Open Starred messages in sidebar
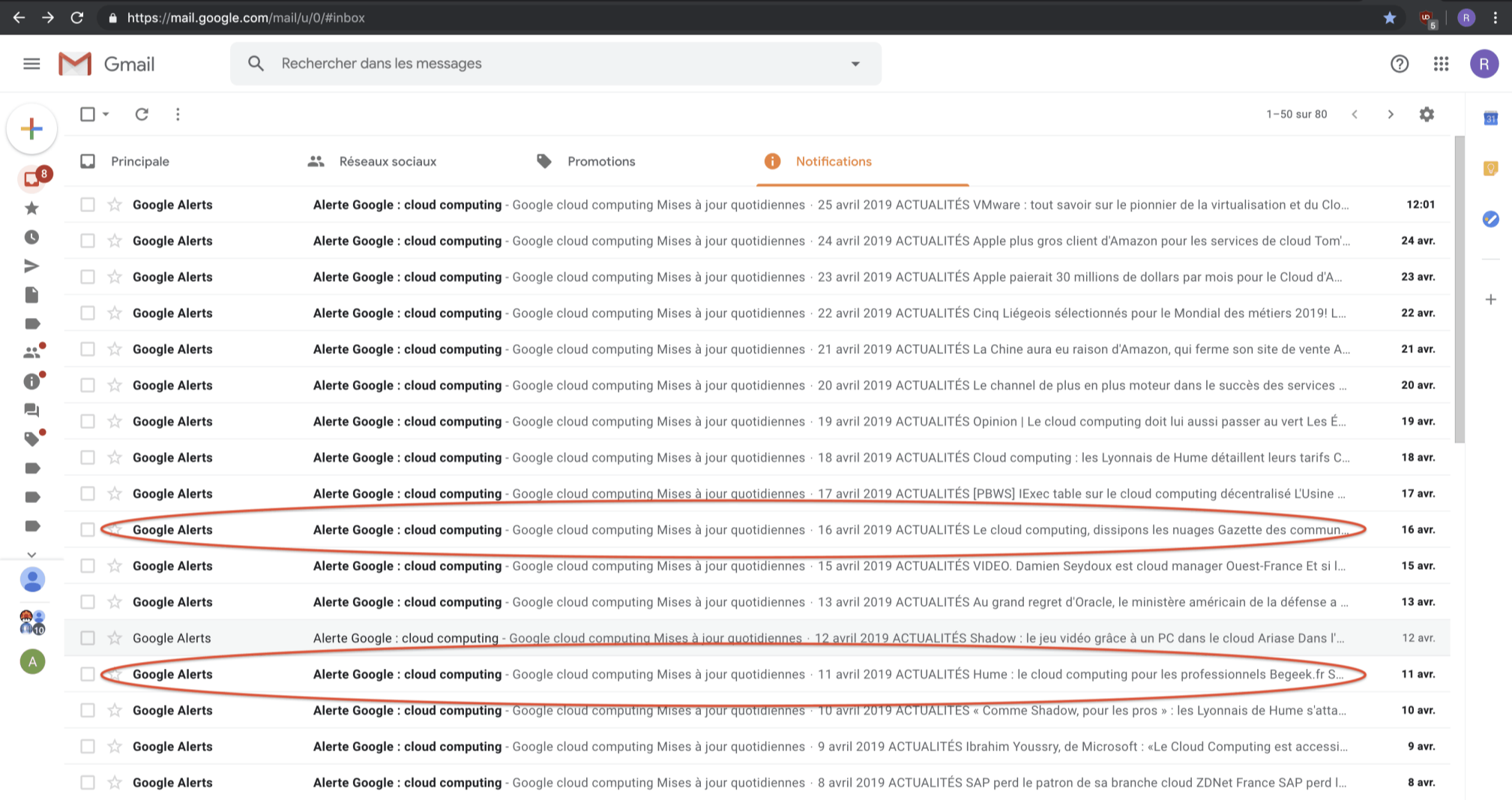 31,208
